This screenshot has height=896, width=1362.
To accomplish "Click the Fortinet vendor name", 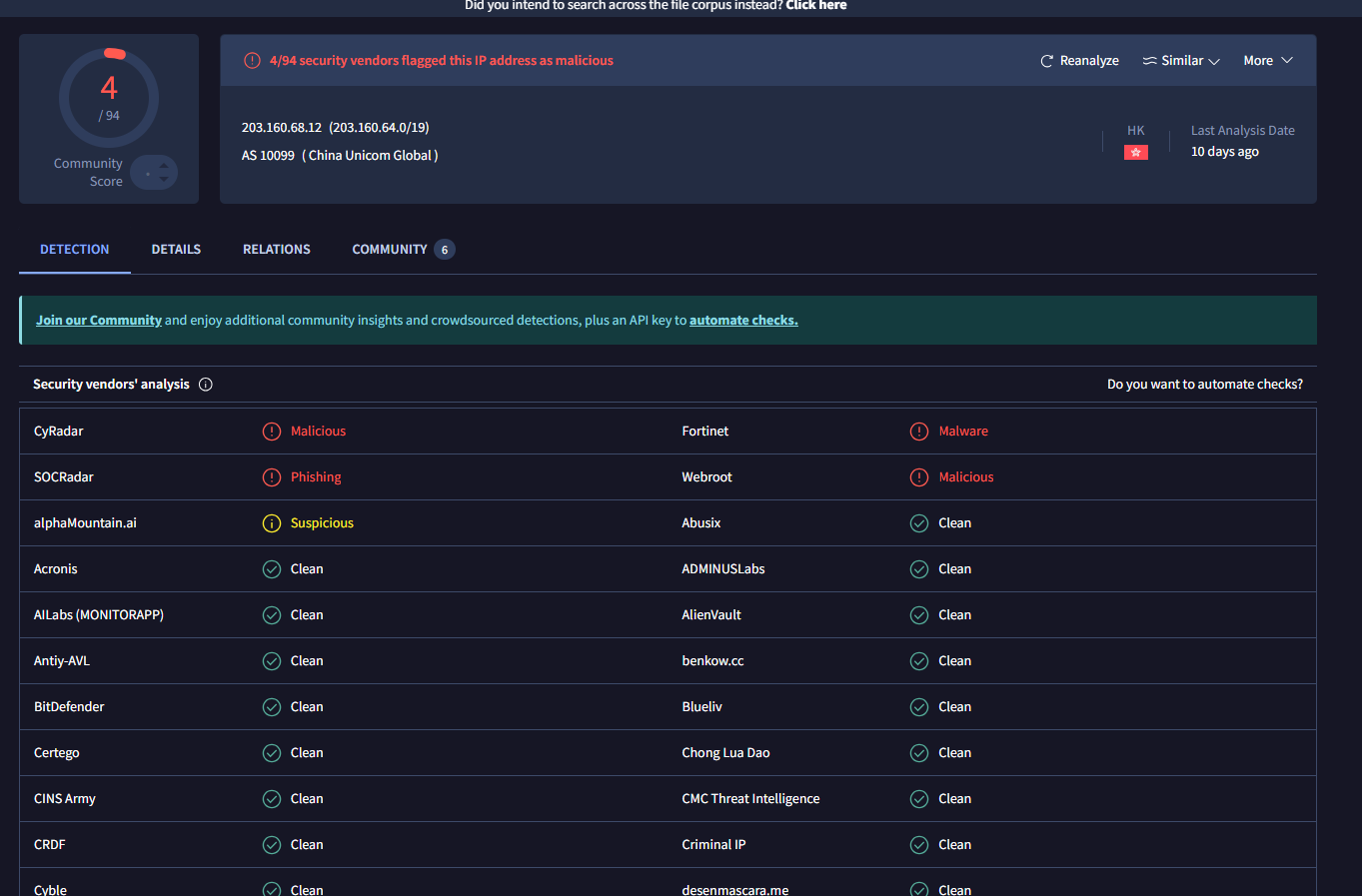I will click(705, 432).
